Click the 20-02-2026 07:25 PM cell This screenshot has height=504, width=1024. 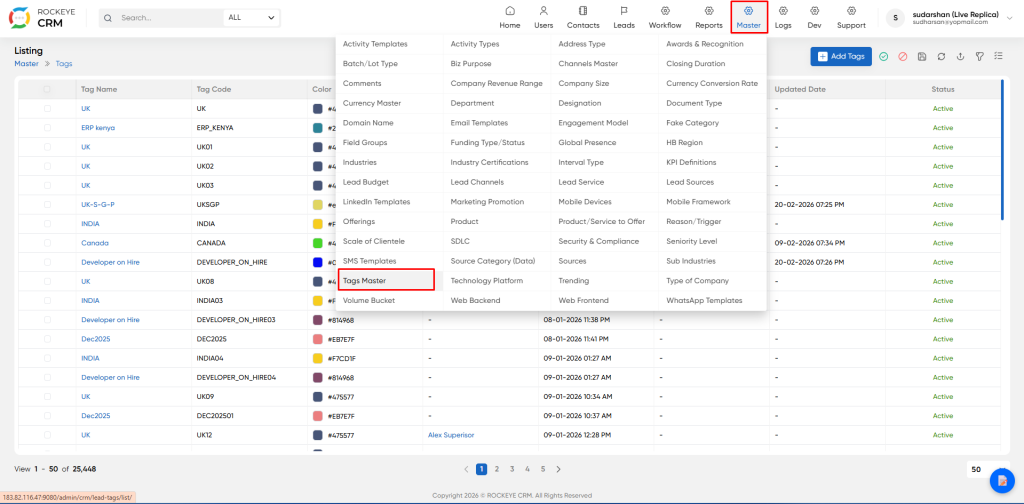pos(810,204)
